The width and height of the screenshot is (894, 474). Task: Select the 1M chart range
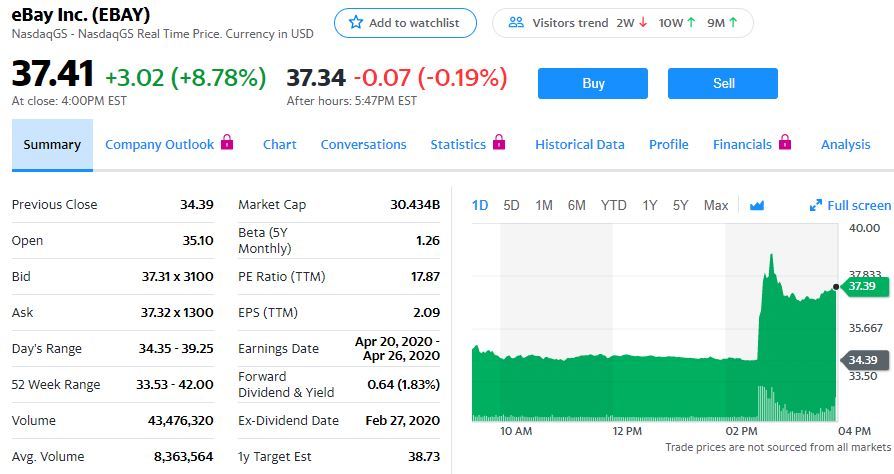(x=544, y=205)
